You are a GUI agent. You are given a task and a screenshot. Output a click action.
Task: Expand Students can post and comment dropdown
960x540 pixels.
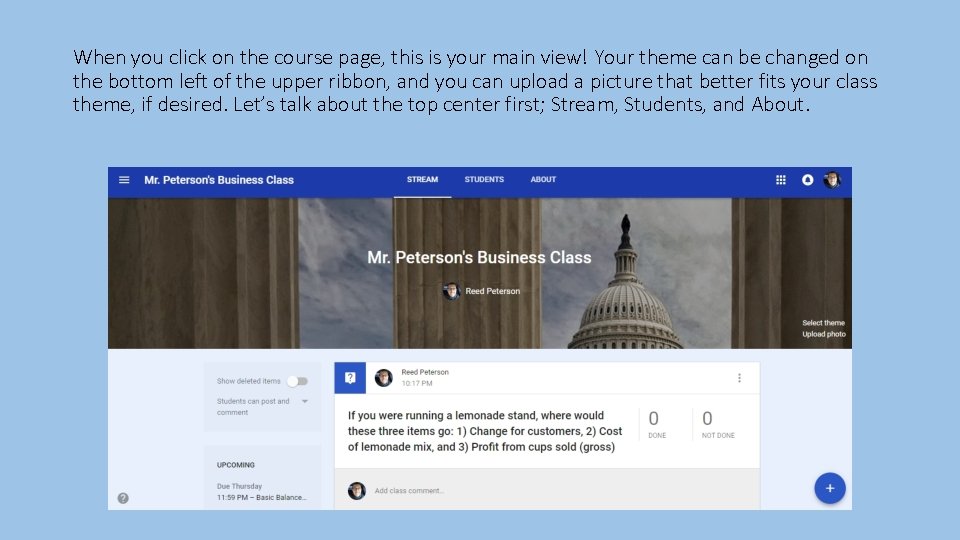(x=304, y=402)
